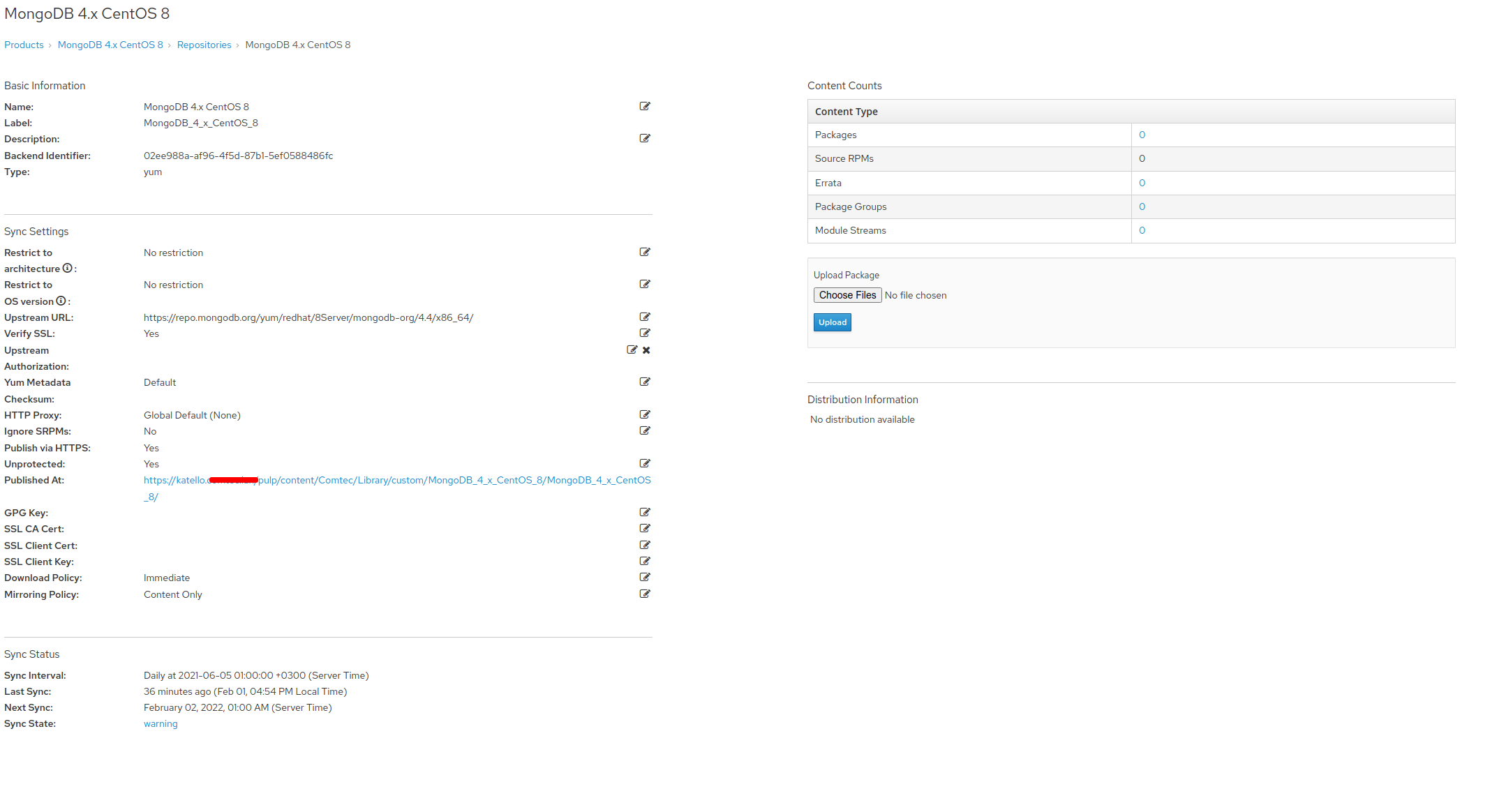Screen dimensions: 1506x812
Task: Open Module Streams count link
Action: (x=1142, y=230)
